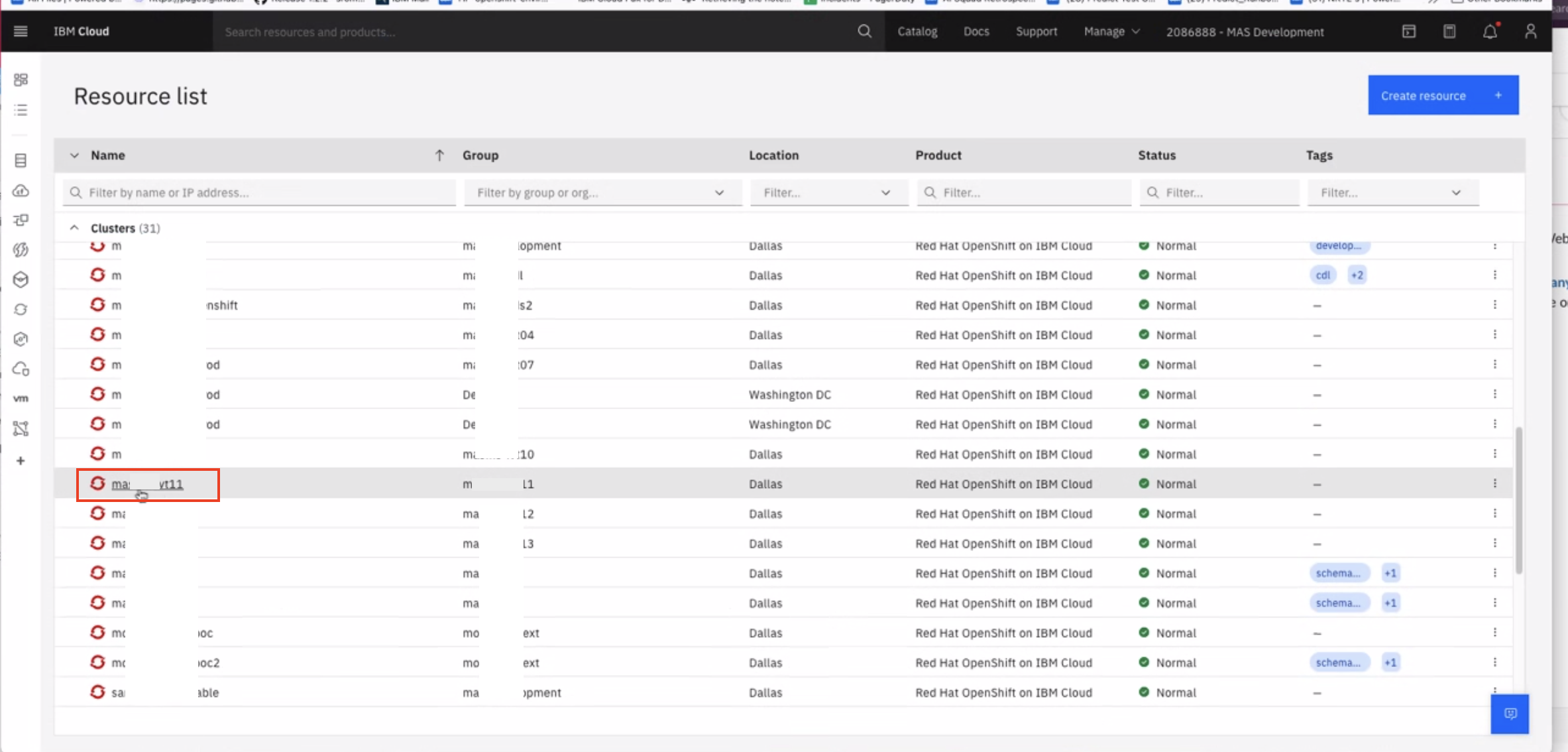Open the cost estimator icon
This screenshot has height=752, width=1568.
[x=1449, y=31]
